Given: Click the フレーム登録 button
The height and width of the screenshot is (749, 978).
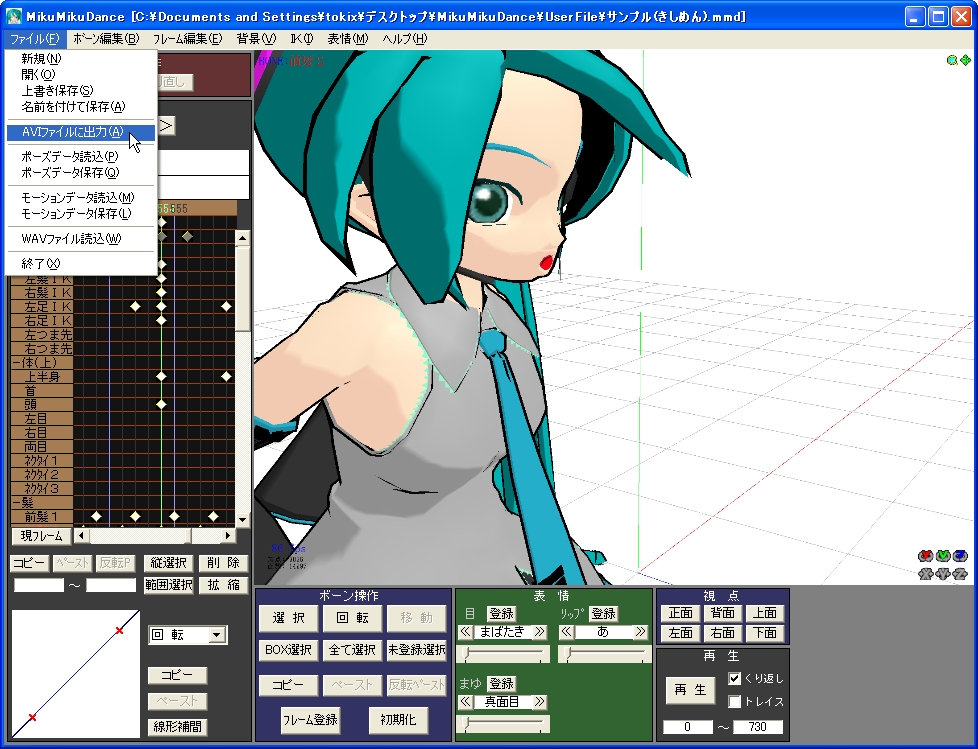Looking at the screenshot, I should (310, 720).
